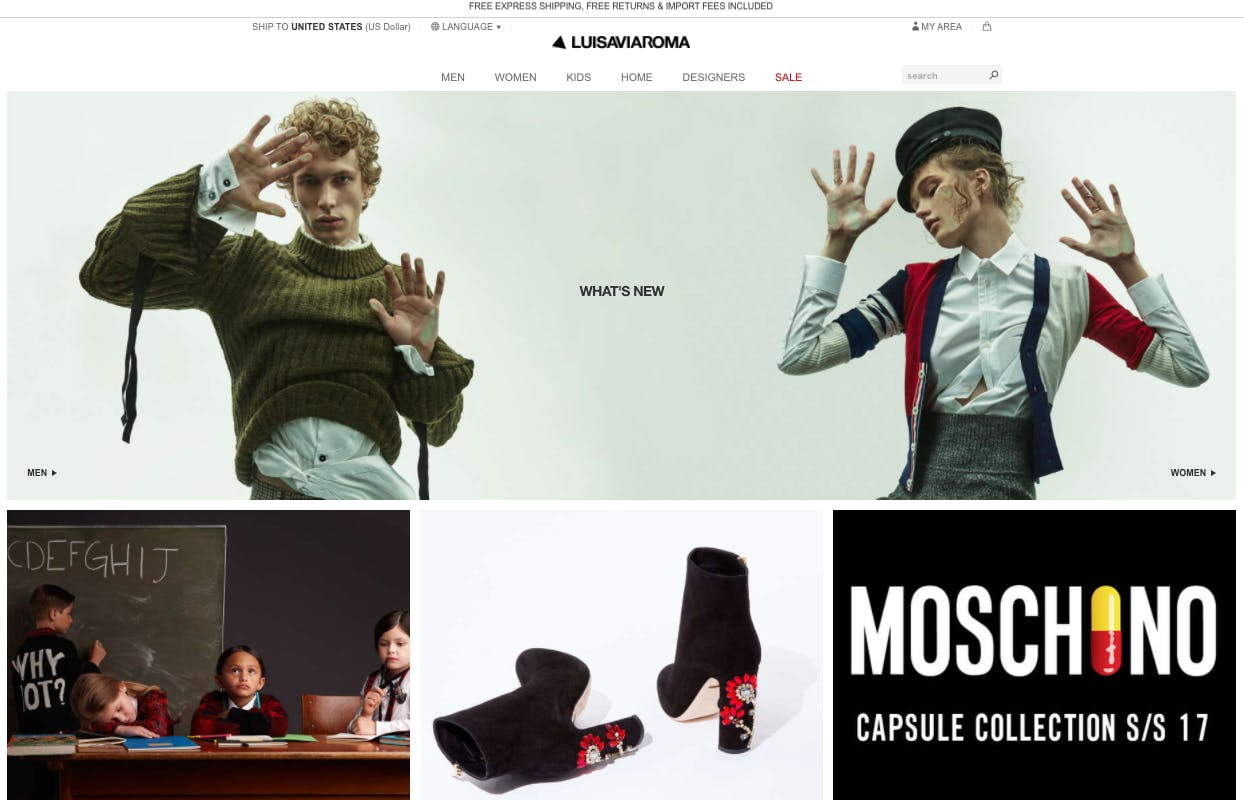
Task: Open the black embellished boots tile
Action: 621,655
